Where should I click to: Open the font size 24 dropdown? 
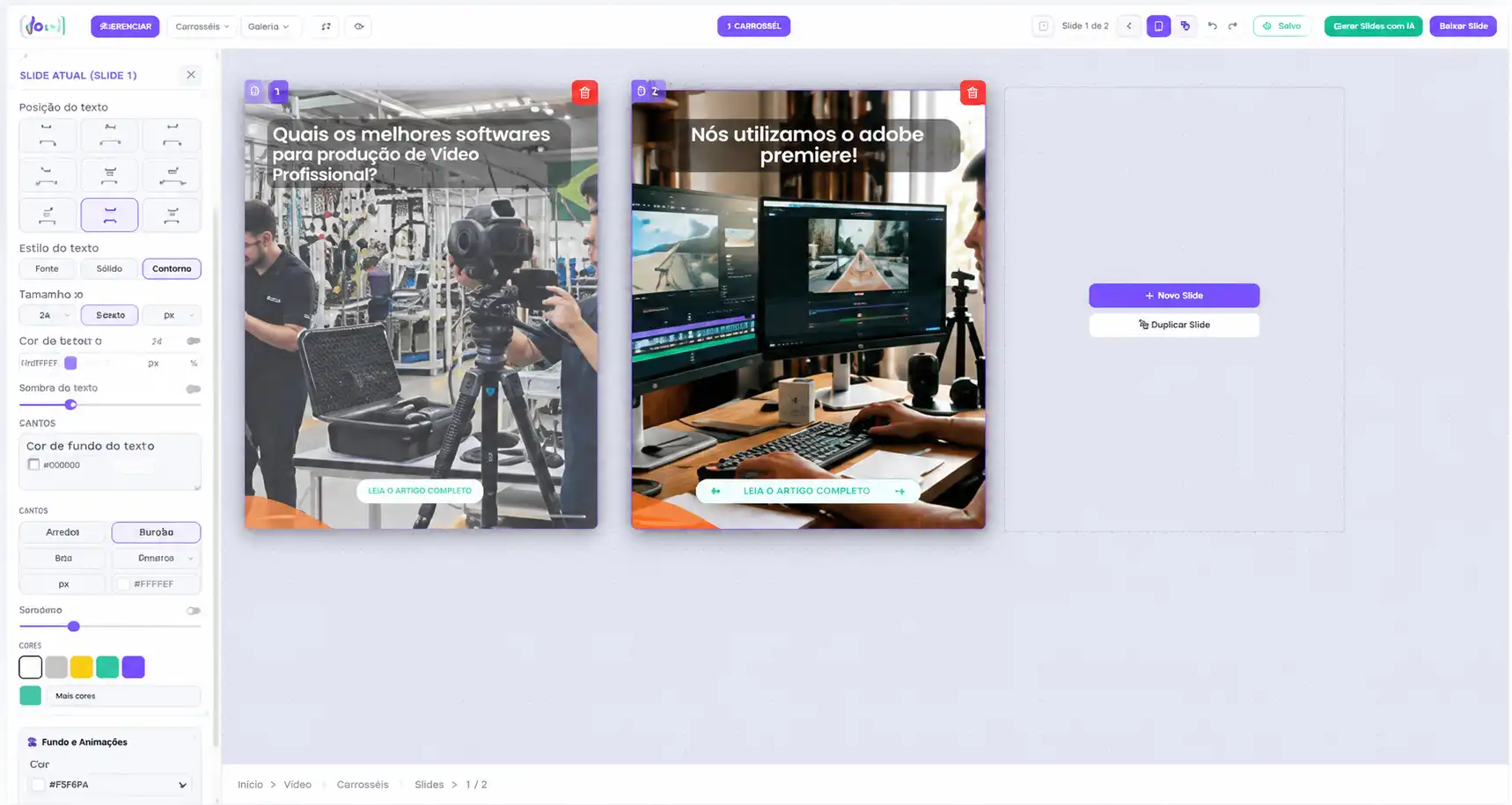pyautogui.click(x=48, y=315)
